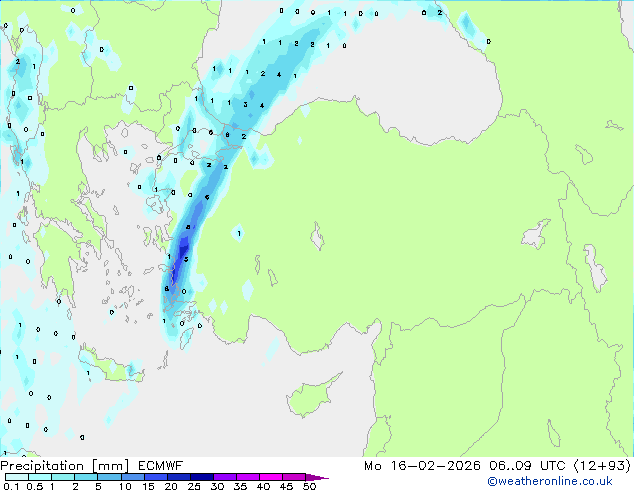Click the legend's over-50 arrow tip
Screen dimensions: 634x490
pos(317,477)
